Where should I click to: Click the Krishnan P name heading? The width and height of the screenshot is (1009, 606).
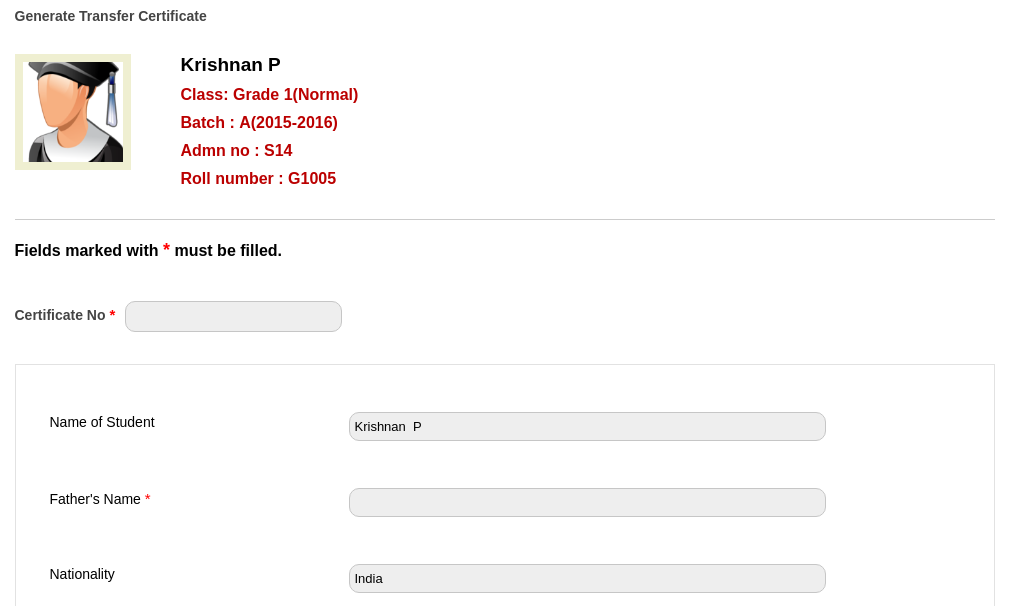pos(230,65)
